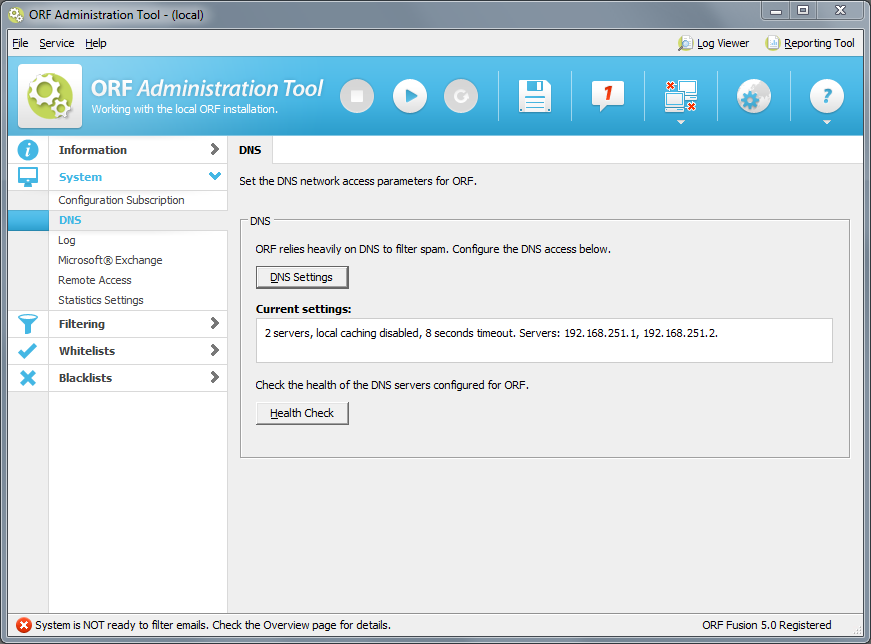
Task: Open the help question mark icon
Action: click(x=827, y=97)
